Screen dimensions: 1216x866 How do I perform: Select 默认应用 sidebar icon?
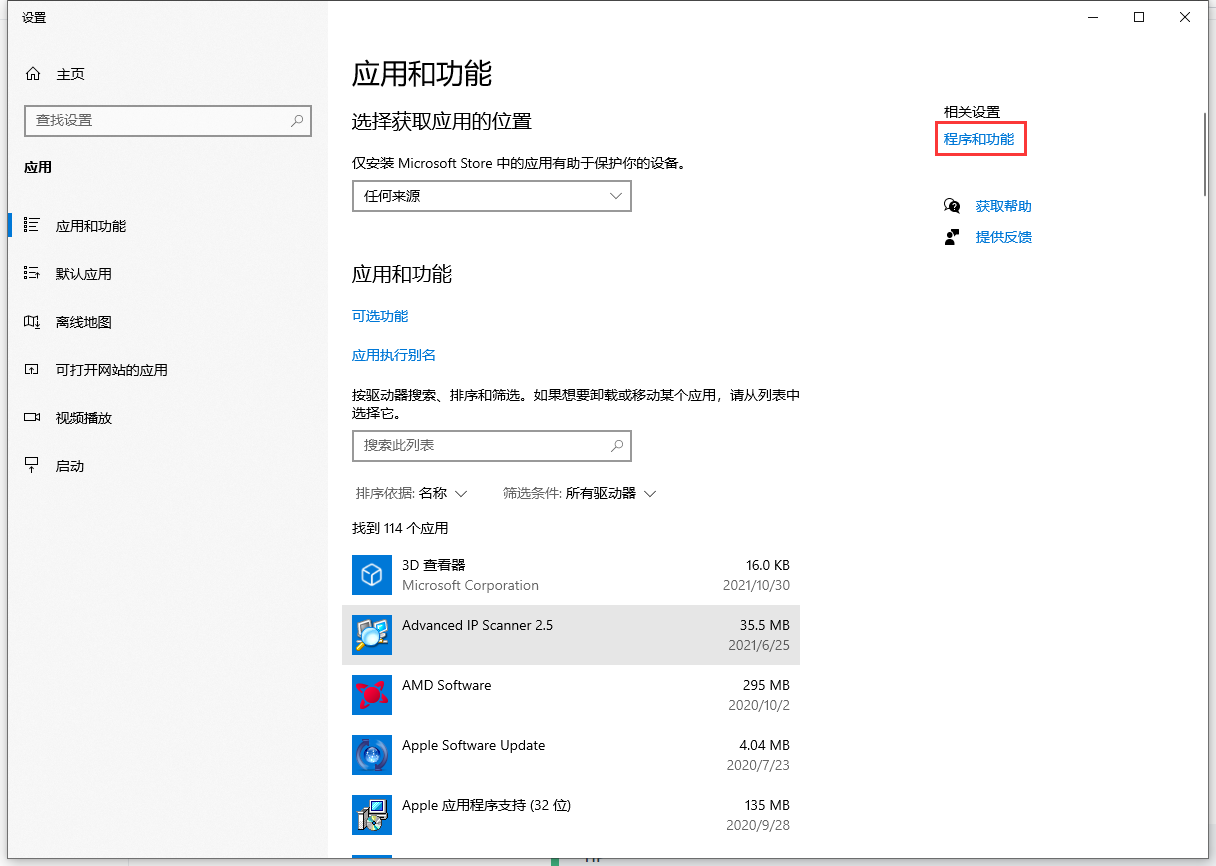32,274
